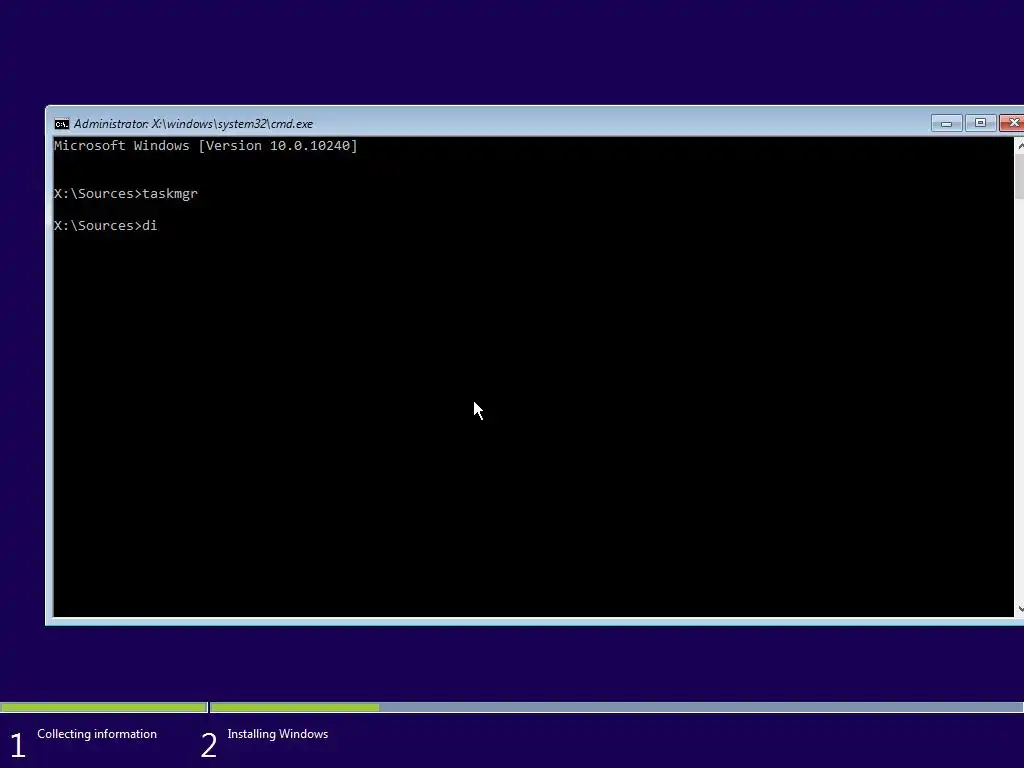1024x768 pixels.
Task: Click the 'X:\Sources>di' prompt line
Action: (x=105, y=225)
